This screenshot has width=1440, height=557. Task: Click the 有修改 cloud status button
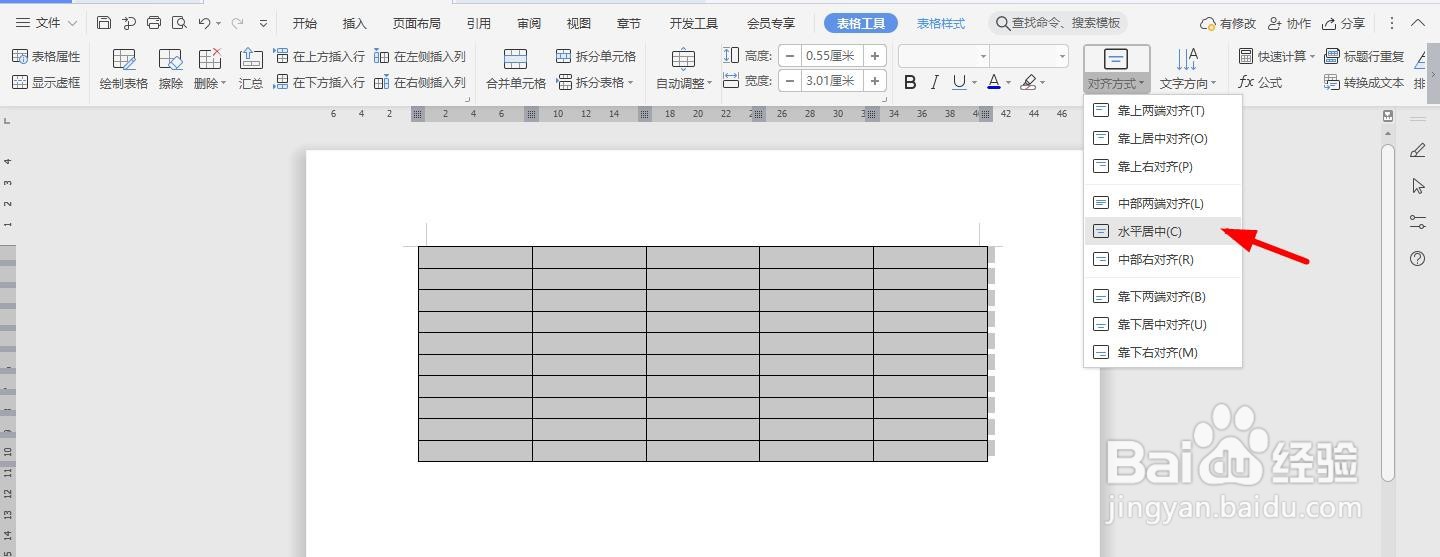(1228, 23)
